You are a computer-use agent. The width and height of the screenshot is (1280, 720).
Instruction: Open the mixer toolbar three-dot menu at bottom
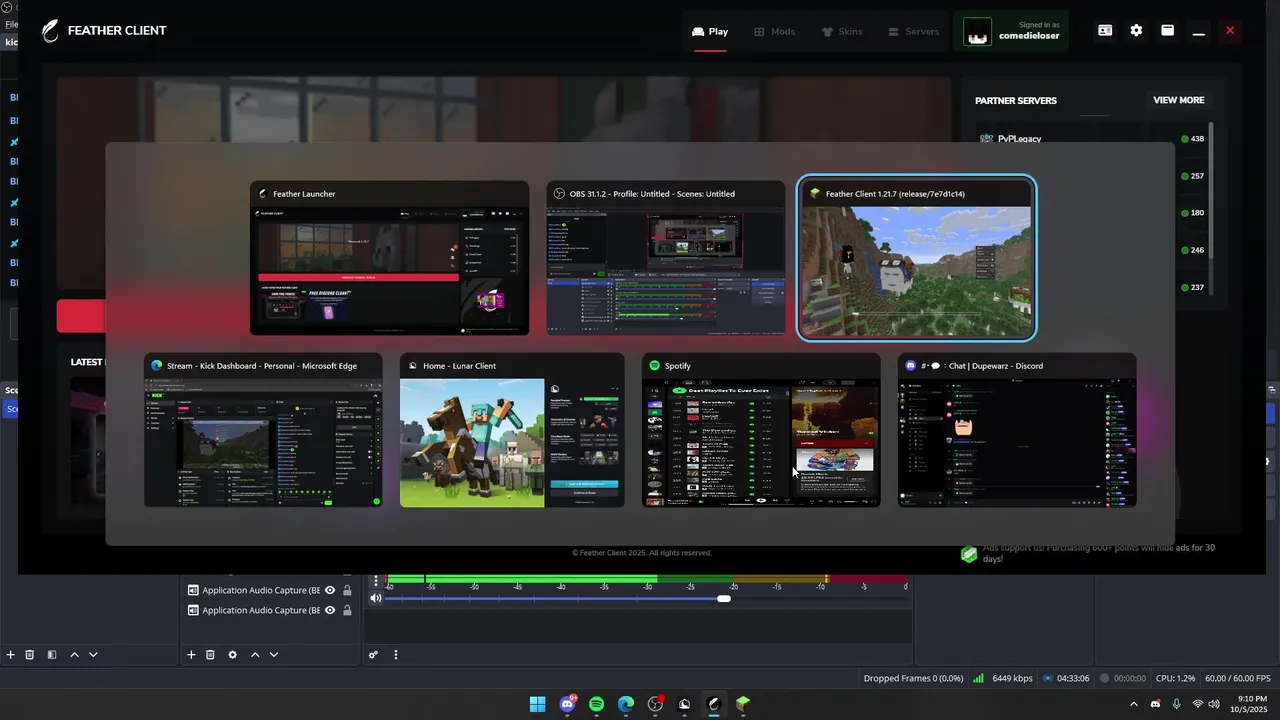coord(396,655)
